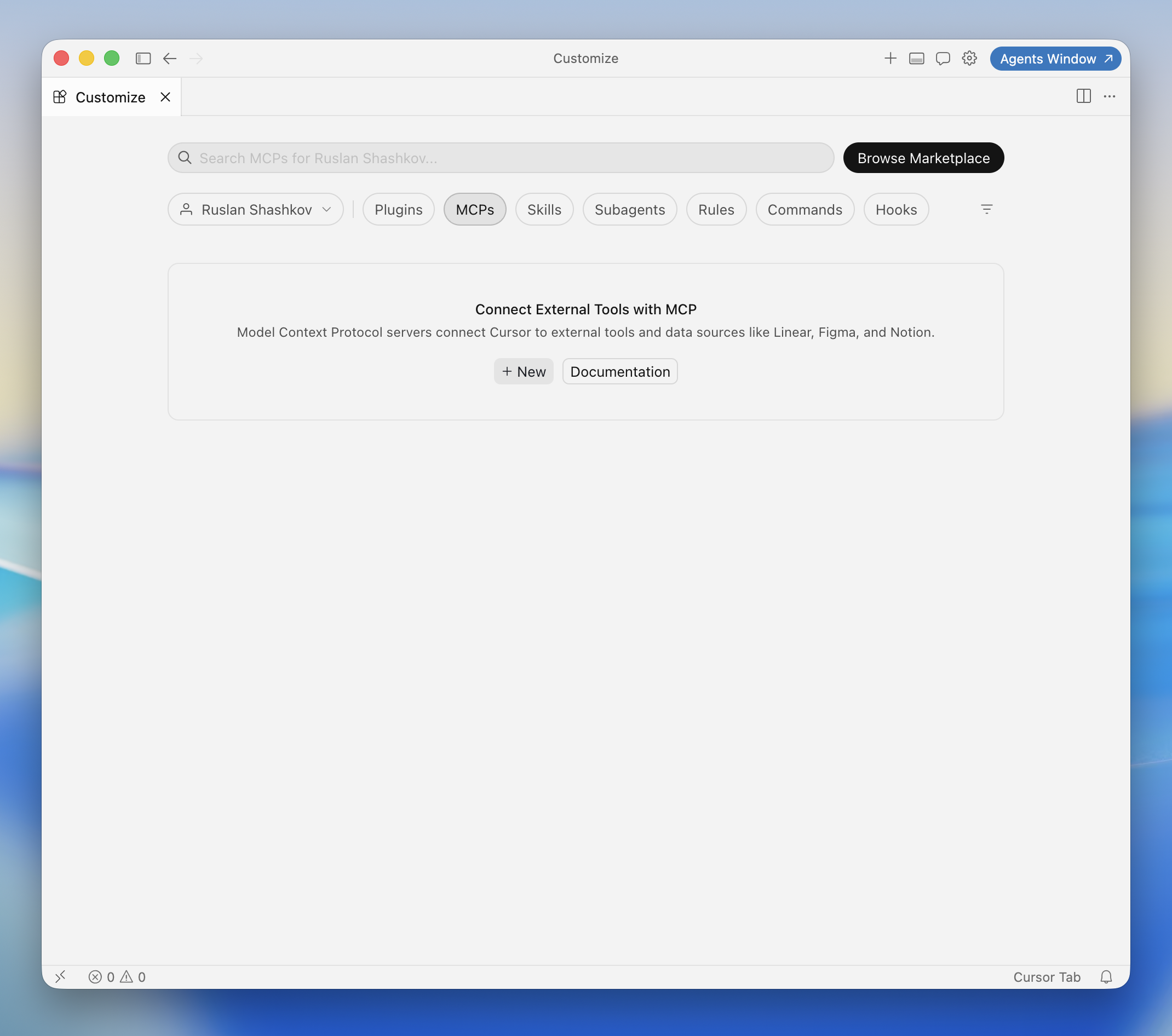Screen dimensions: 1172x1036
Task: Click Cursor Tab in status bar
Action: (1047, 976)
